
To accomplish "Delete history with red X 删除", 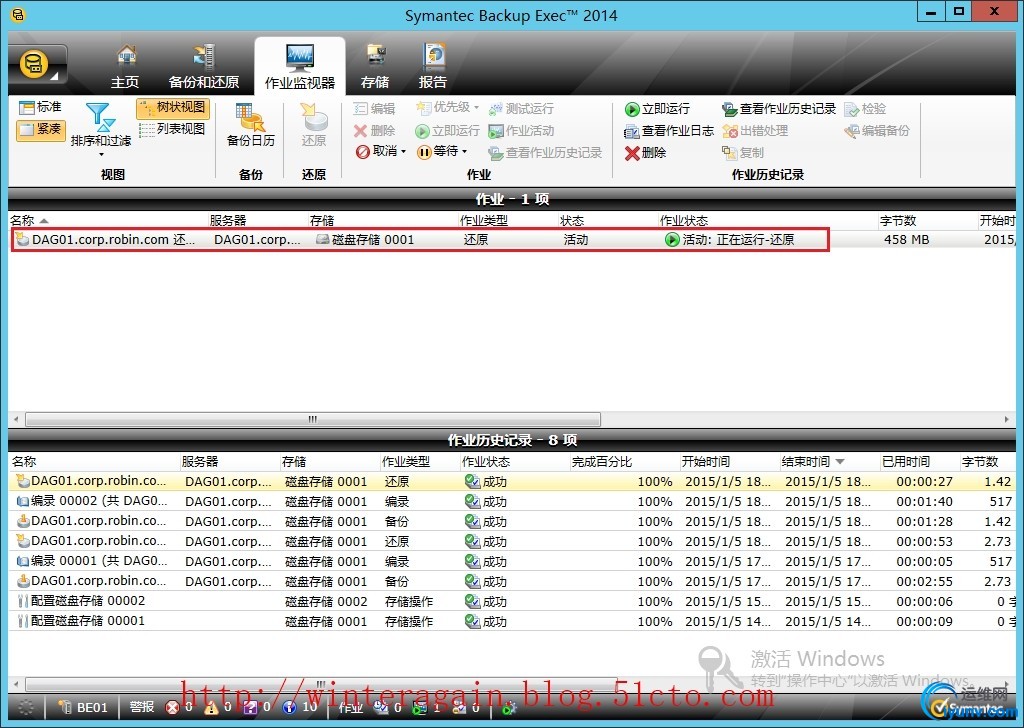I will [x=646, y=153].
